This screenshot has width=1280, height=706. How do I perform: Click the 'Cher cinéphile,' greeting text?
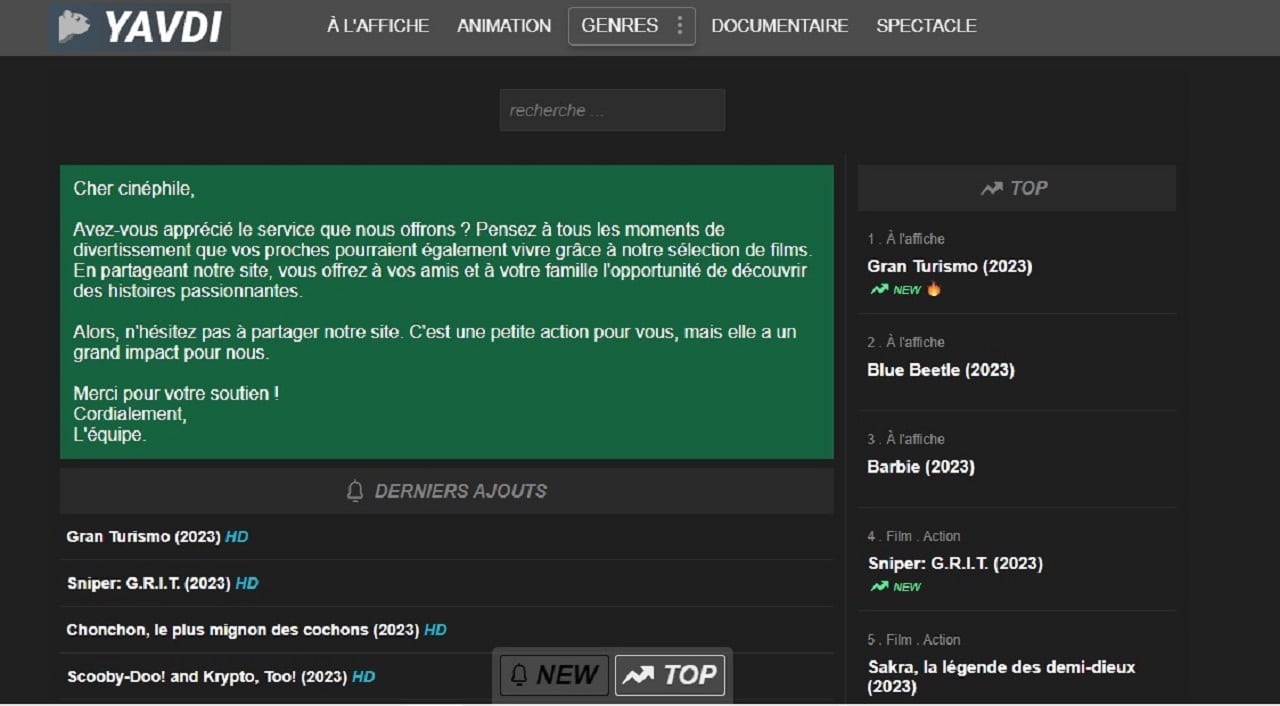pos(134,188)
